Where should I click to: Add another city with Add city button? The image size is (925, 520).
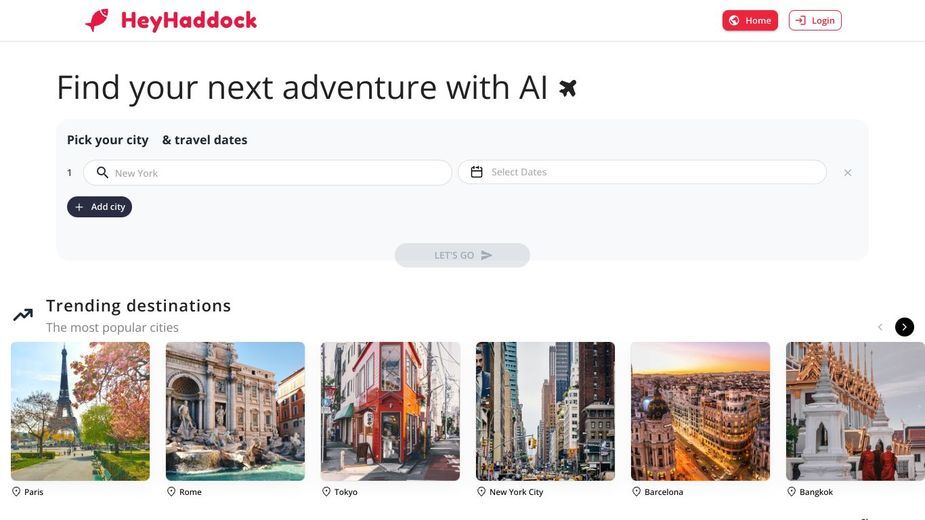[99, 207]
